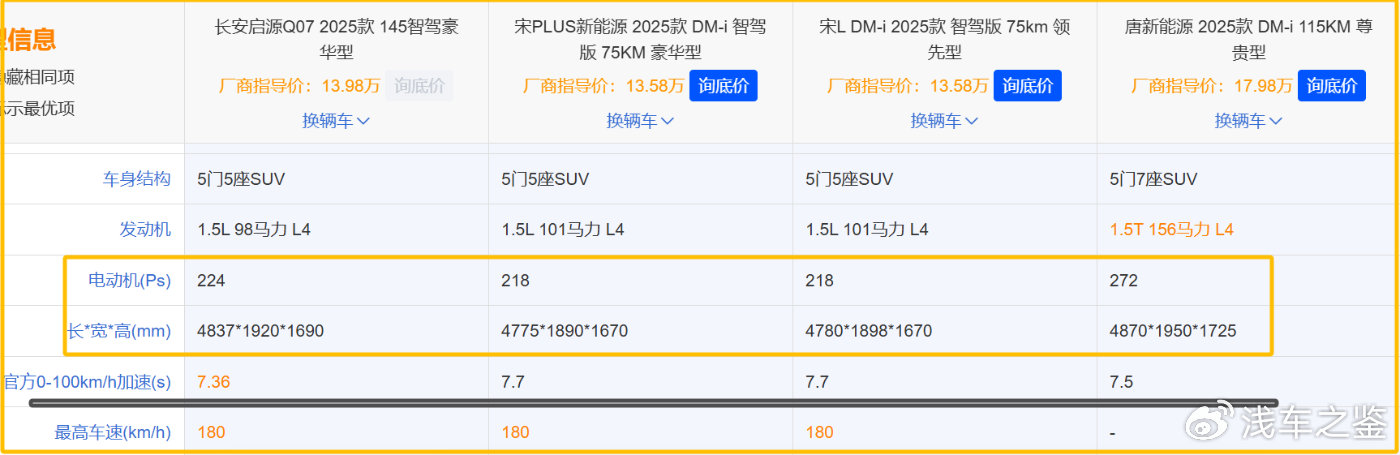The width and height of the screenshot is (1400, 455).
Task: Select top speed 180 for 长安启源Q07
Action: pos(211,433)
